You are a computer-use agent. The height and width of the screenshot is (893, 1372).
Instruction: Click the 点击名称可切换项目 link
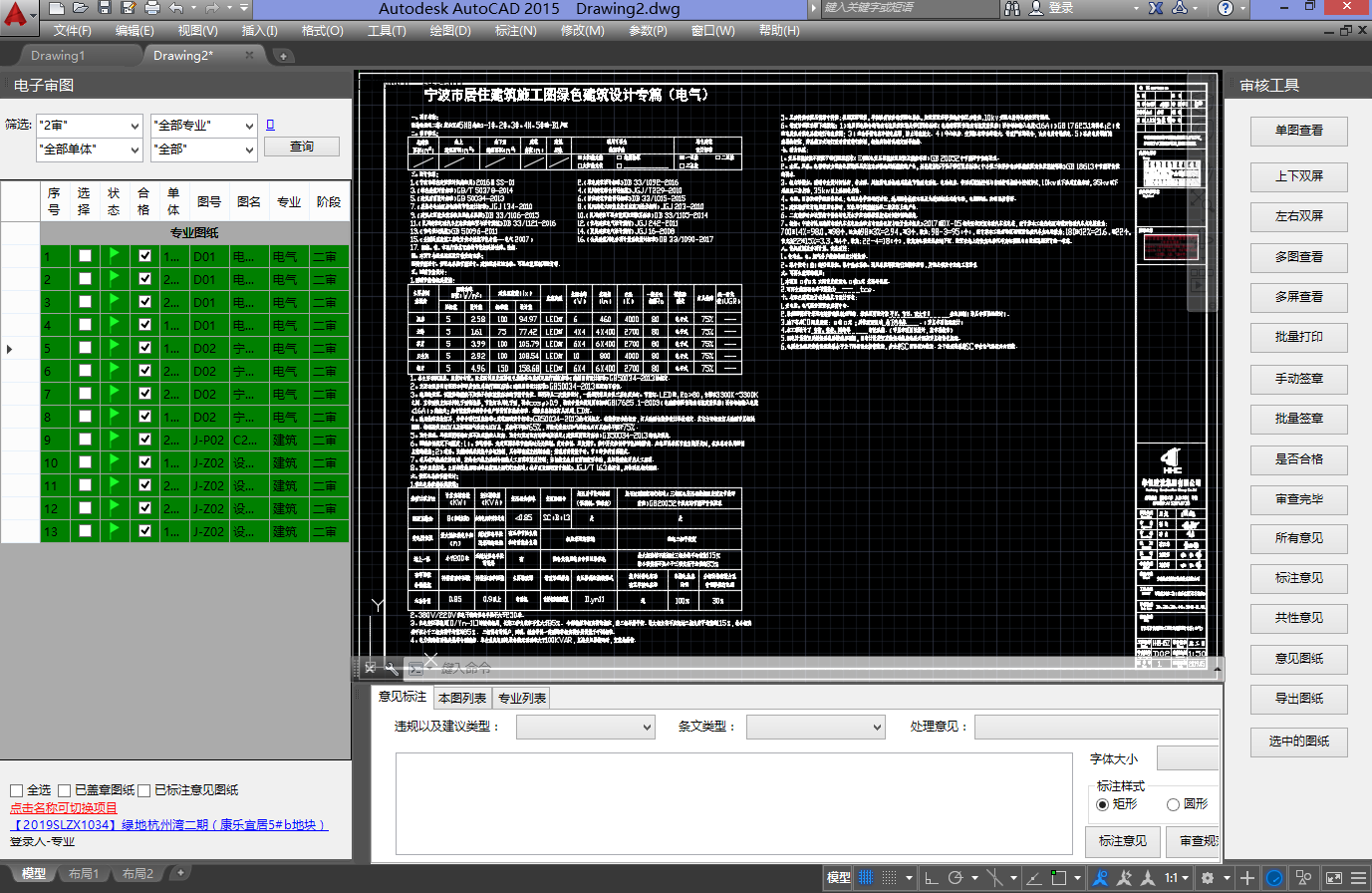tap(64, 808)
